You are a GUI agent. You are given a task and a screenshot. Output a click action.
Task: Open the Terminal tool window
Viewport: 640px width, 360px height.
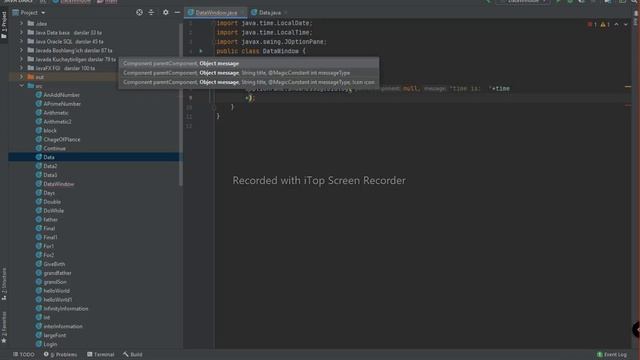[100, 354]
